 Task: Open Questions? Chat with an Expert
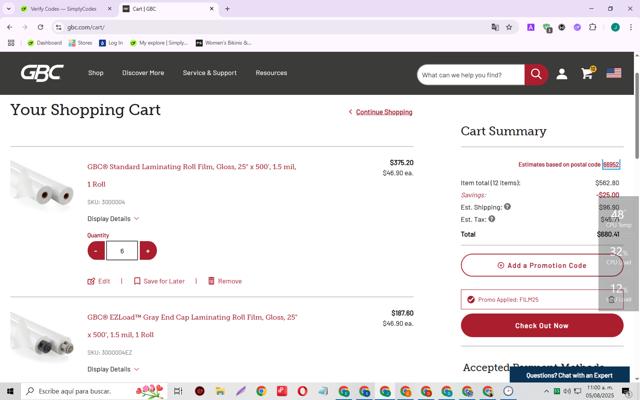[569, 375]
